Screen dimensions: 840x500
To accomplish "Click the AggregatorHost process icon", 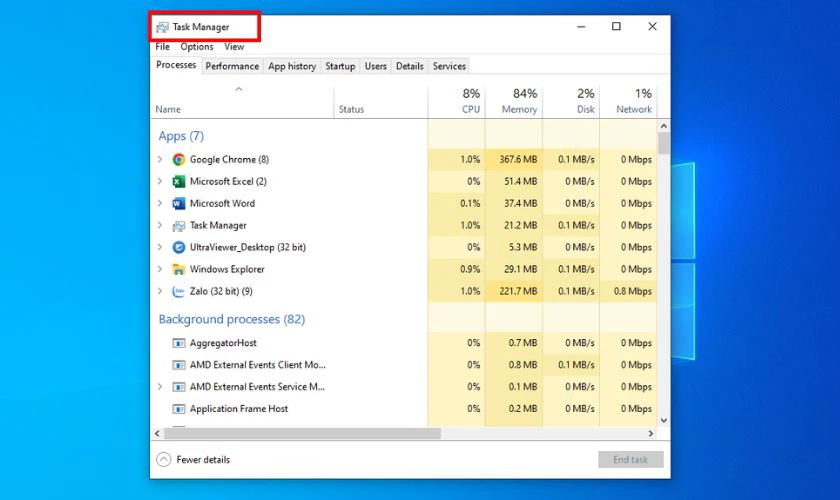I will (178, 343).
